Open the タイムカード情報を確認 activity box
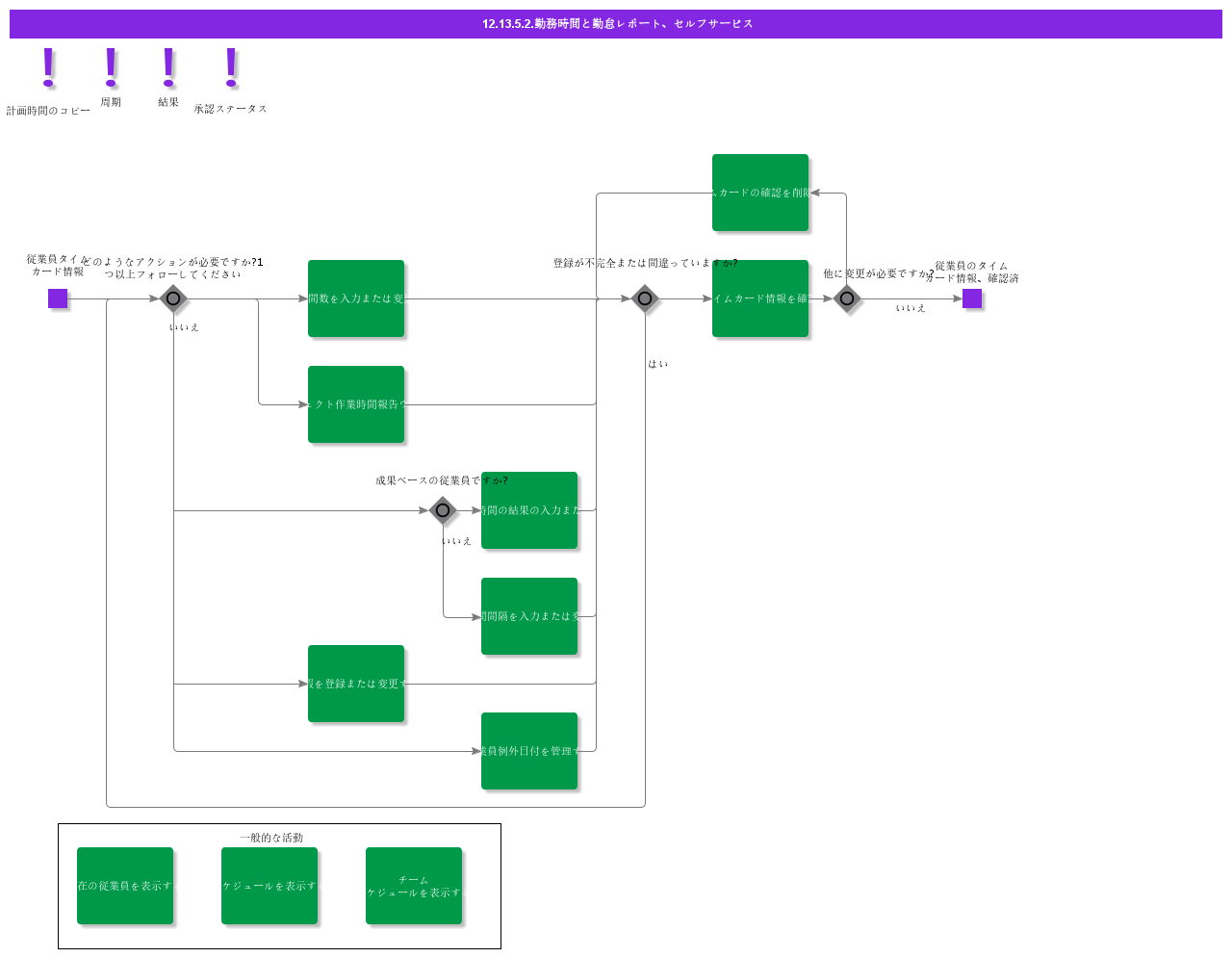This screenshot has width=1232, height=958. coord(760,298)
